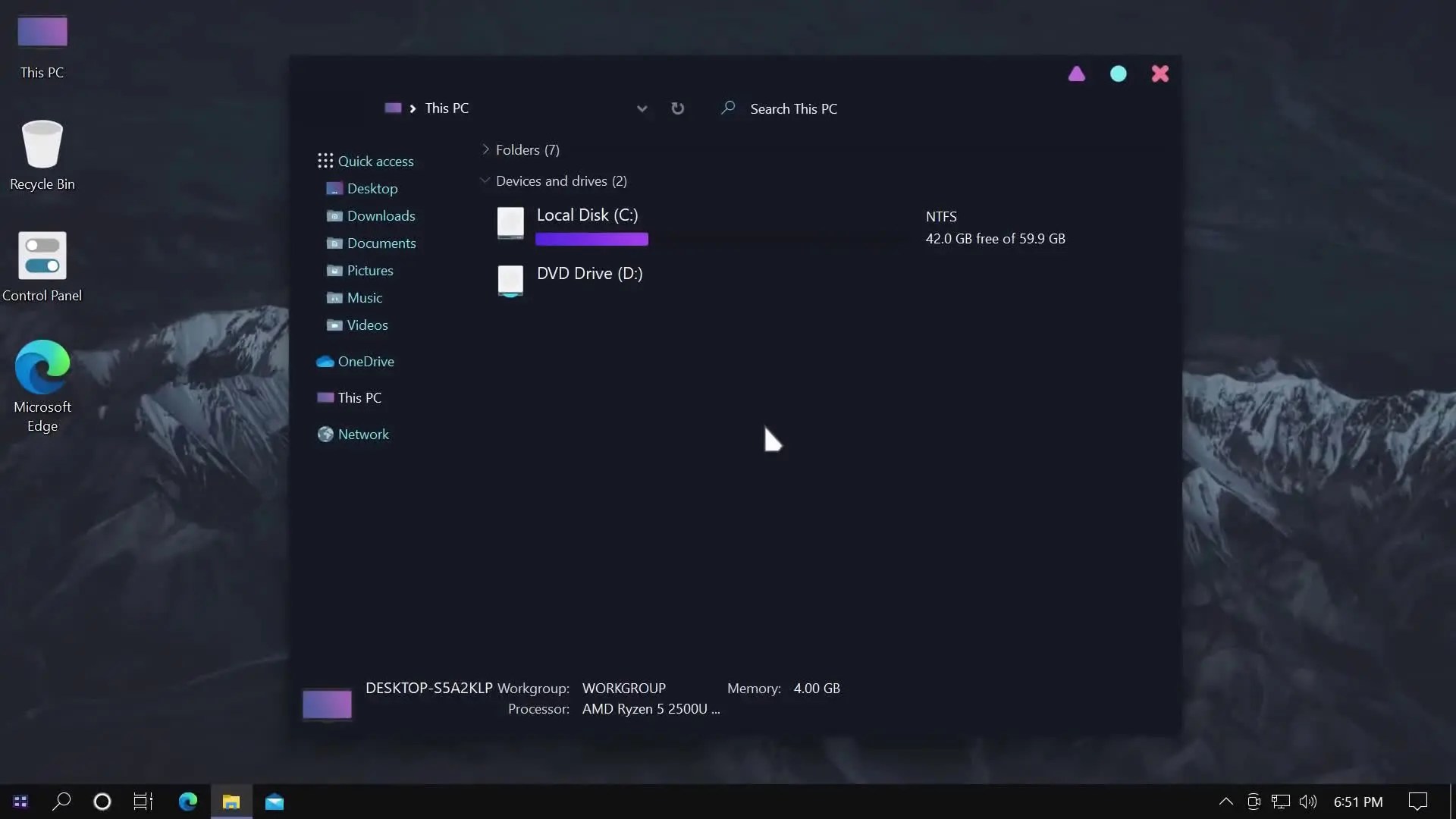
Task: Open the notification center
Action: click(1417, 802)
